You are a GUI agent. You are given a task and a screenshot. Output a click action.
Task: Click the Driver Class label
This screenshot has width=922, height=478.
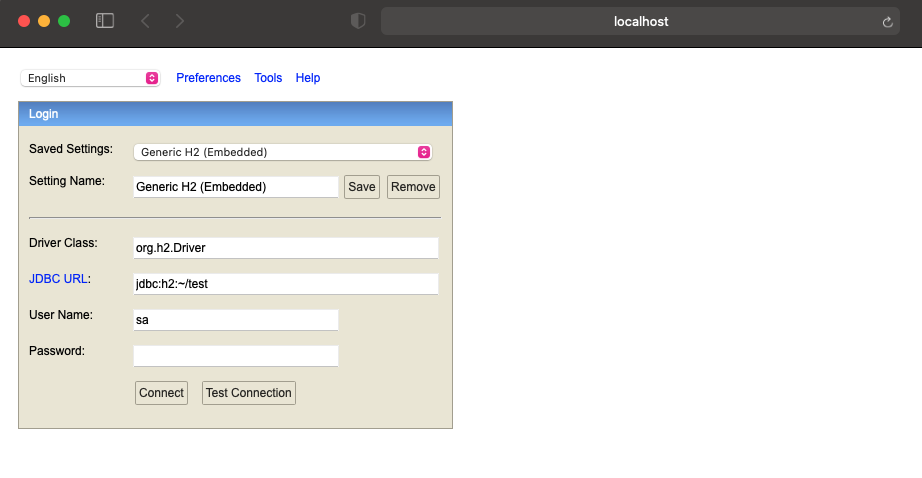[63, 243]
